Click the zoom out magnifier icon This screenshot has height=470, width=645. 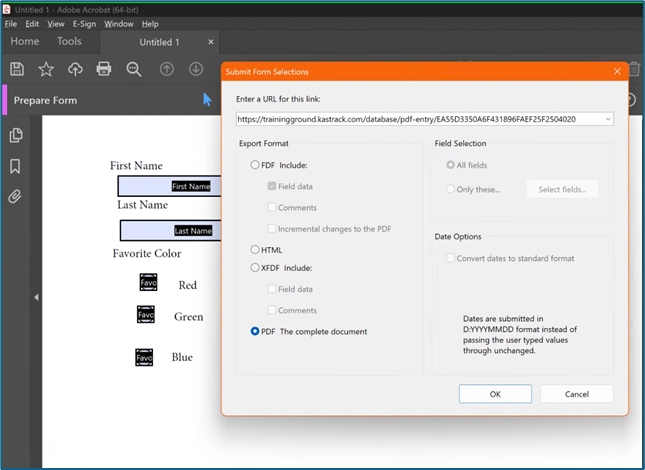pos(134,69)
